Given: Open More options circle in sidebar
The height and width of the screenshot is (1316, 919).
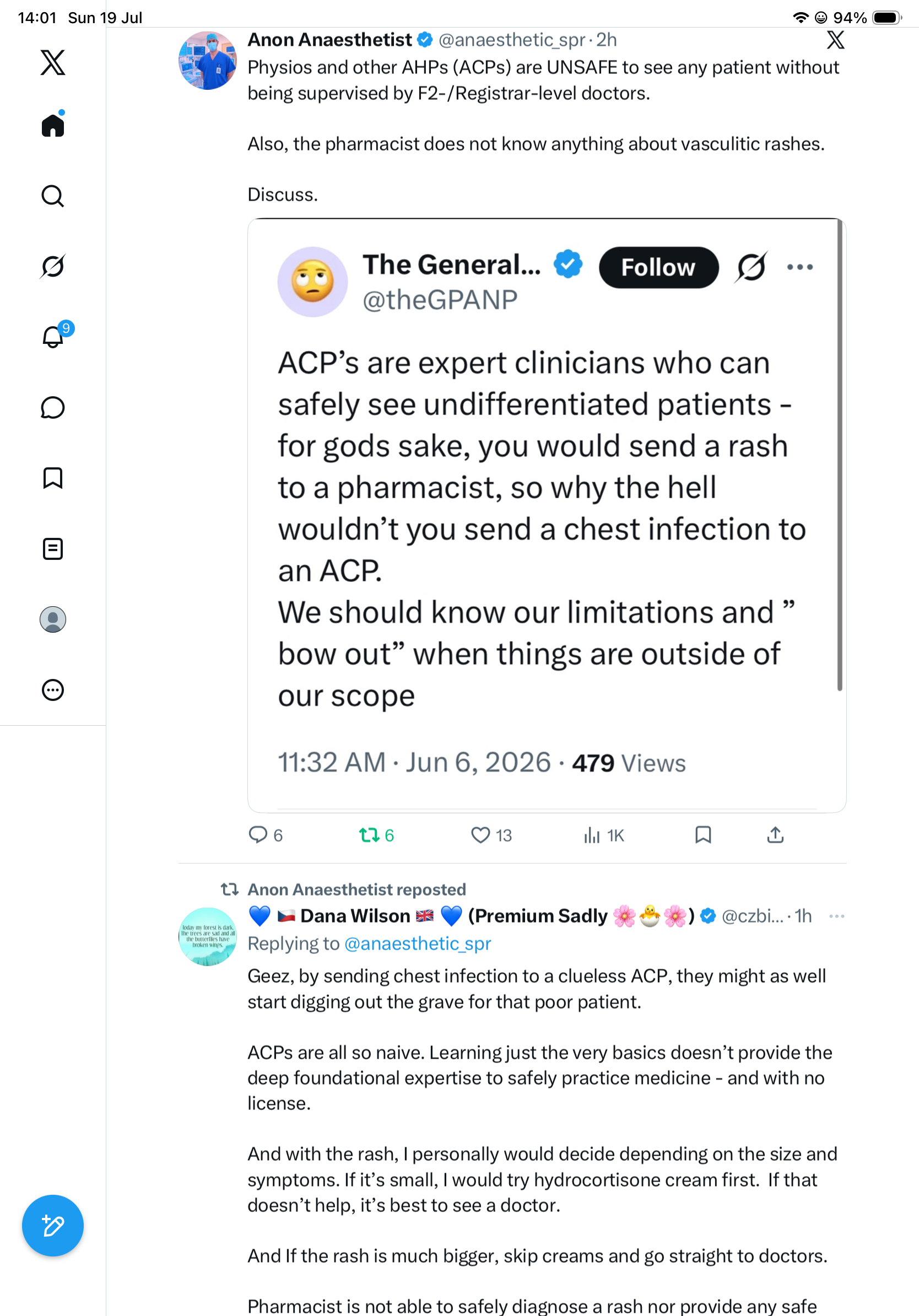Looking at the screenshot, I should 53,690.
